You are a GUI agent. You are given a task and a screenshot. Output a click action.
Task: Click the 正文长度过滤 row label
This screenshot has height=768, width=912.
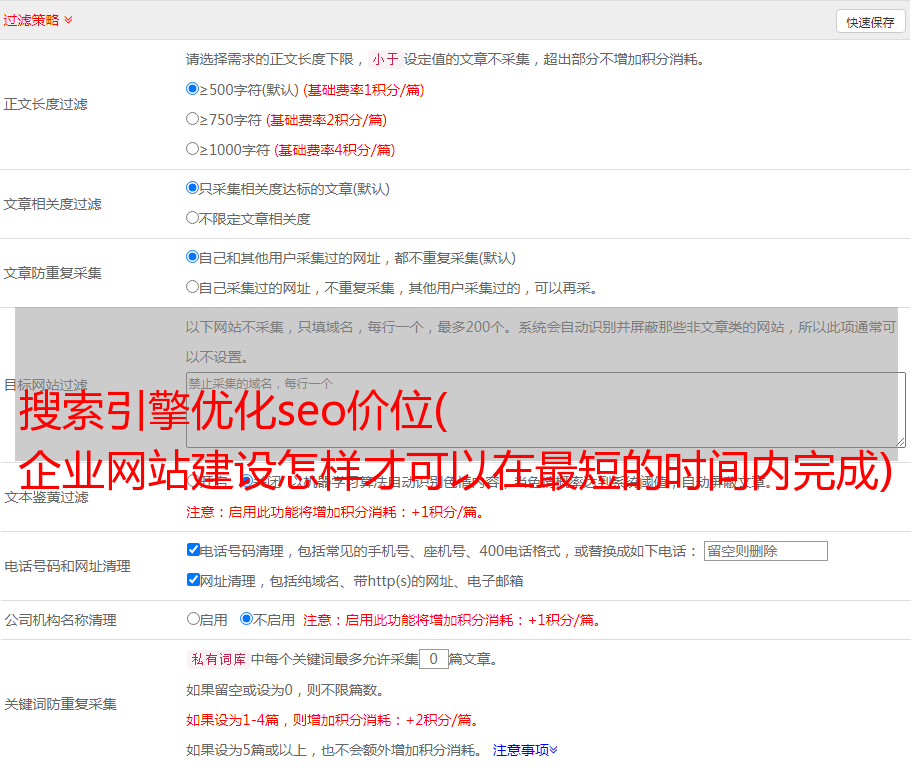click(45, 104)
